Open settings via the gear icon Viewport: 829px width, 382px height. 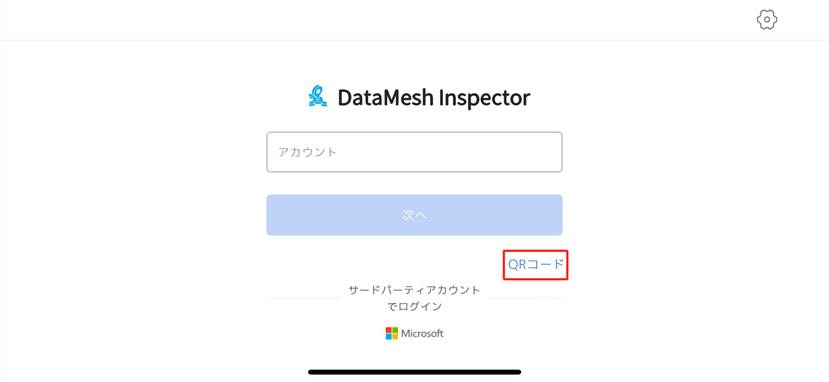point(767,20)
